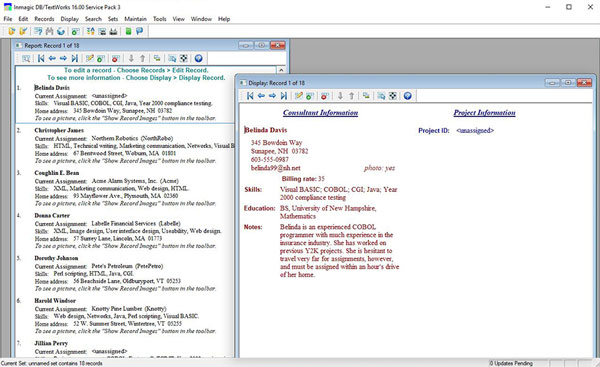The image size is (600, 367).
Task: Open the Display menu
Action: click(70, 19)
